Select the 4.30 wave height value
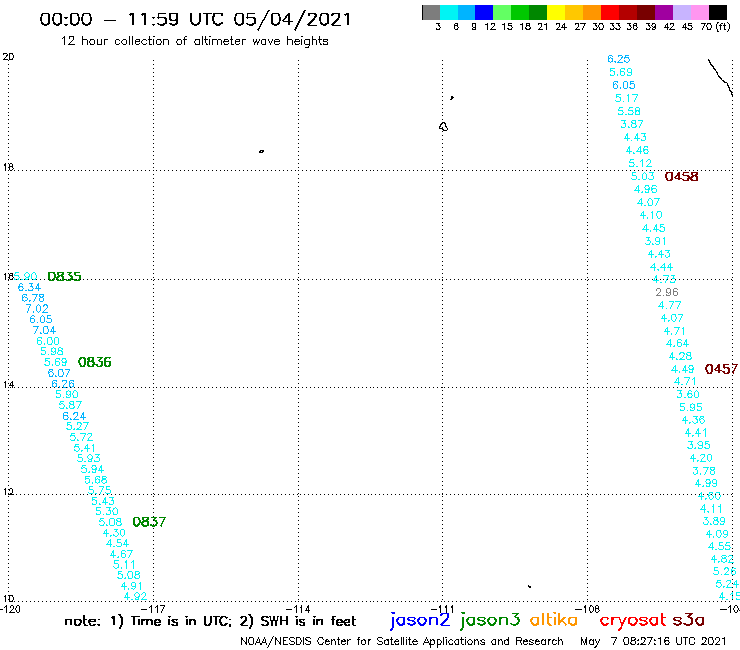Screen dimensions: 740x650 pos(114,532)
